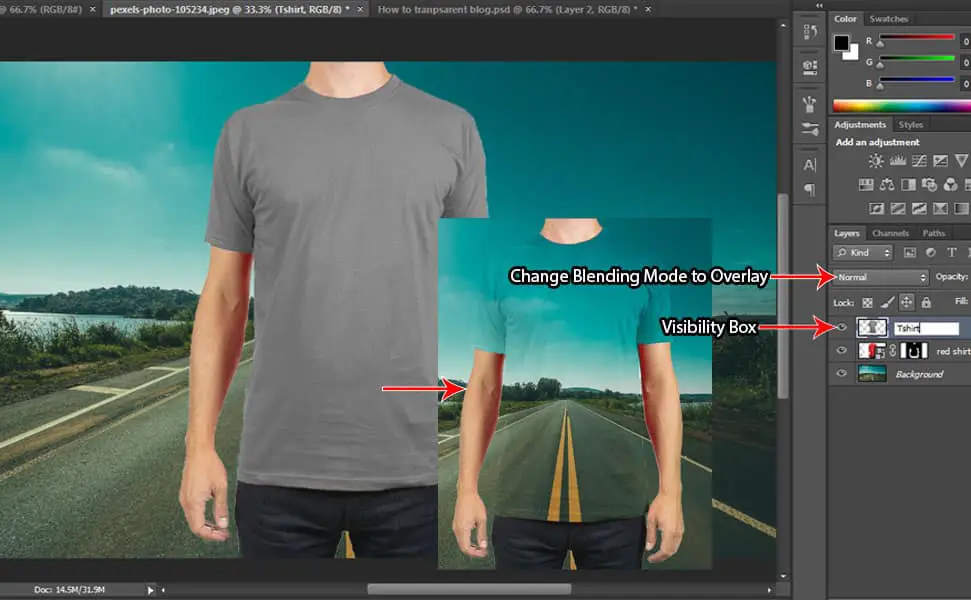Open the Curves adjustment
Screen dimensions: 971x600
[x=918, y=160]
